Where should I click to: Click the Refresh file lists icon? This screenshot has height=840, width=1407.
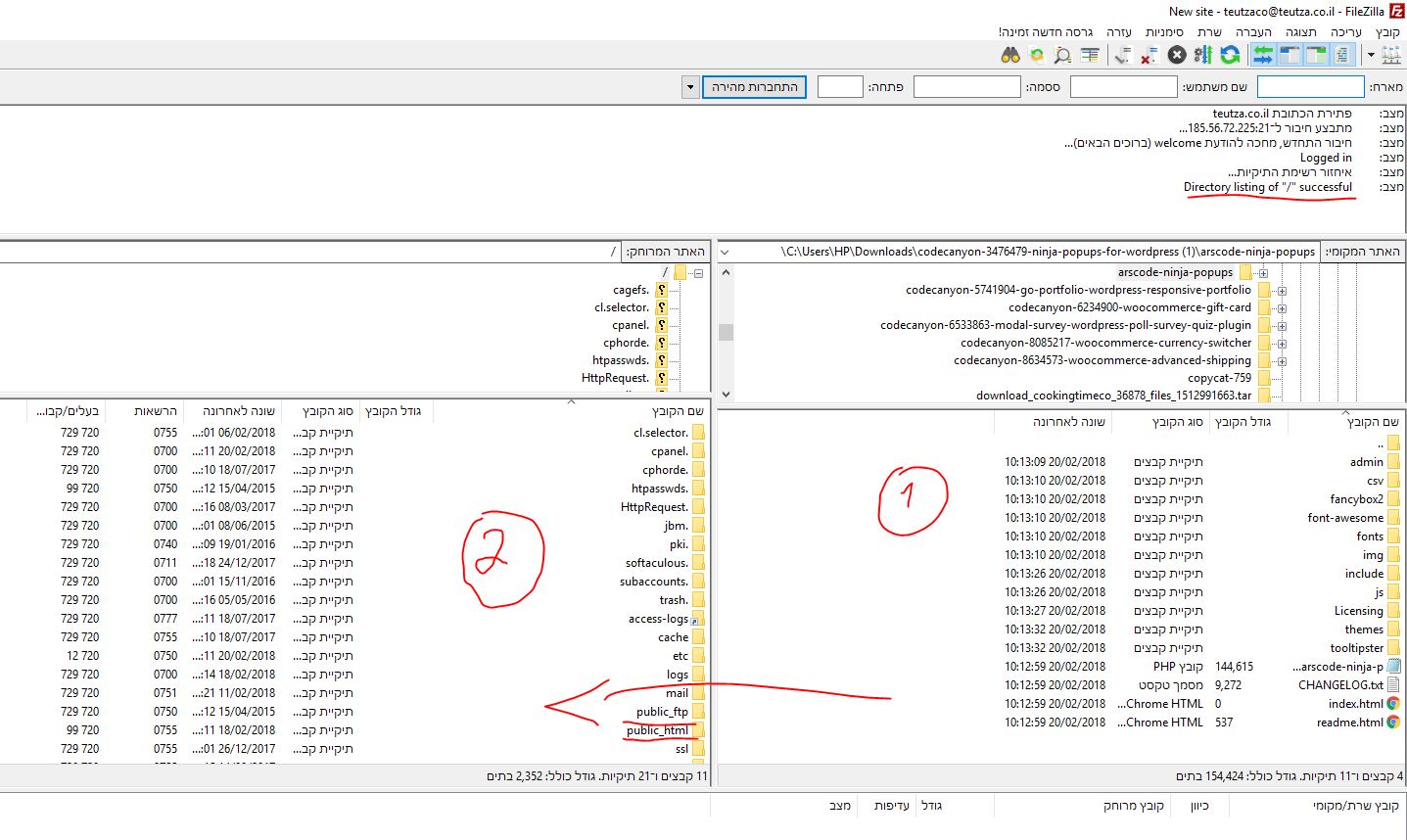pos(1230,55)
